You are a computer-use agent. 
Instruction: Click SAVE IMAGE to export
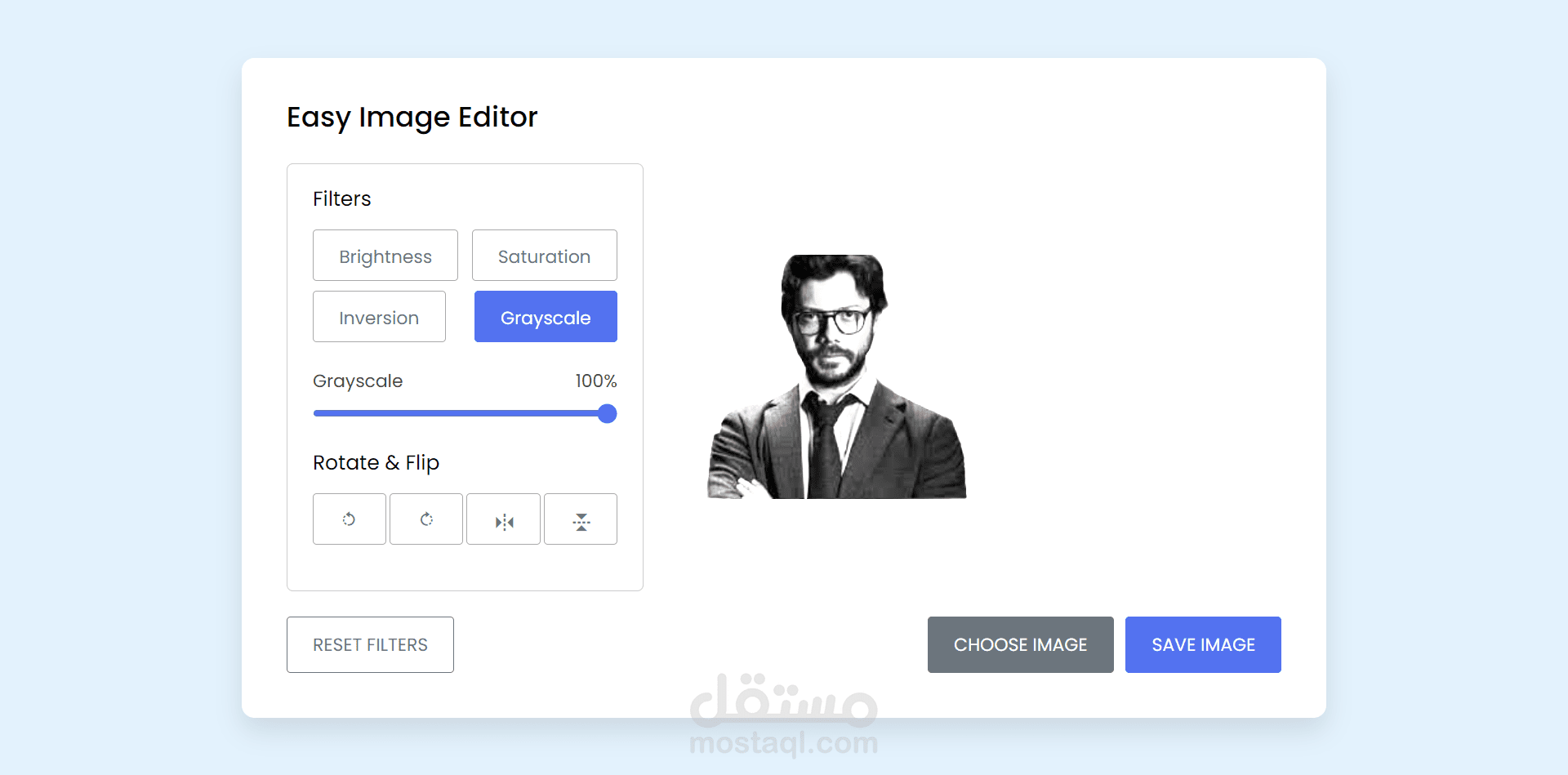tap(1202, 644)
